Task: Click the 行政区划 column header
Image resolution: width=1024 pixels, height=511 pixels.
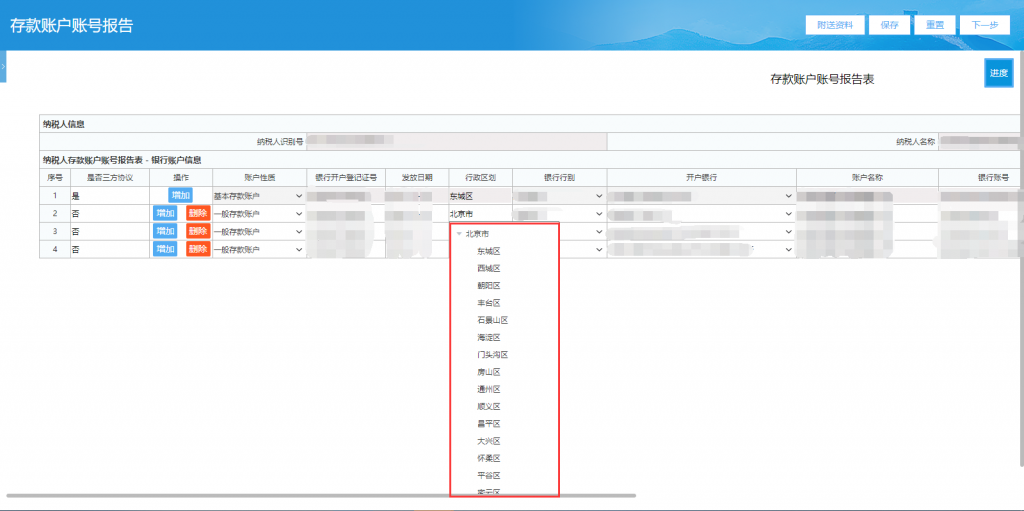Action: click(x=481, y=178)
